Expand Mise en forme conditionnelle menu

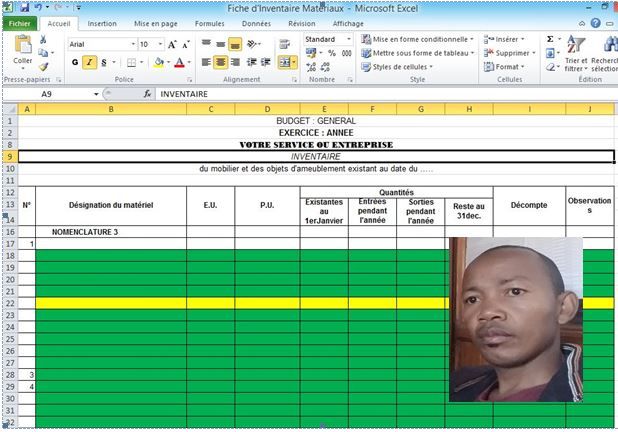417,39
